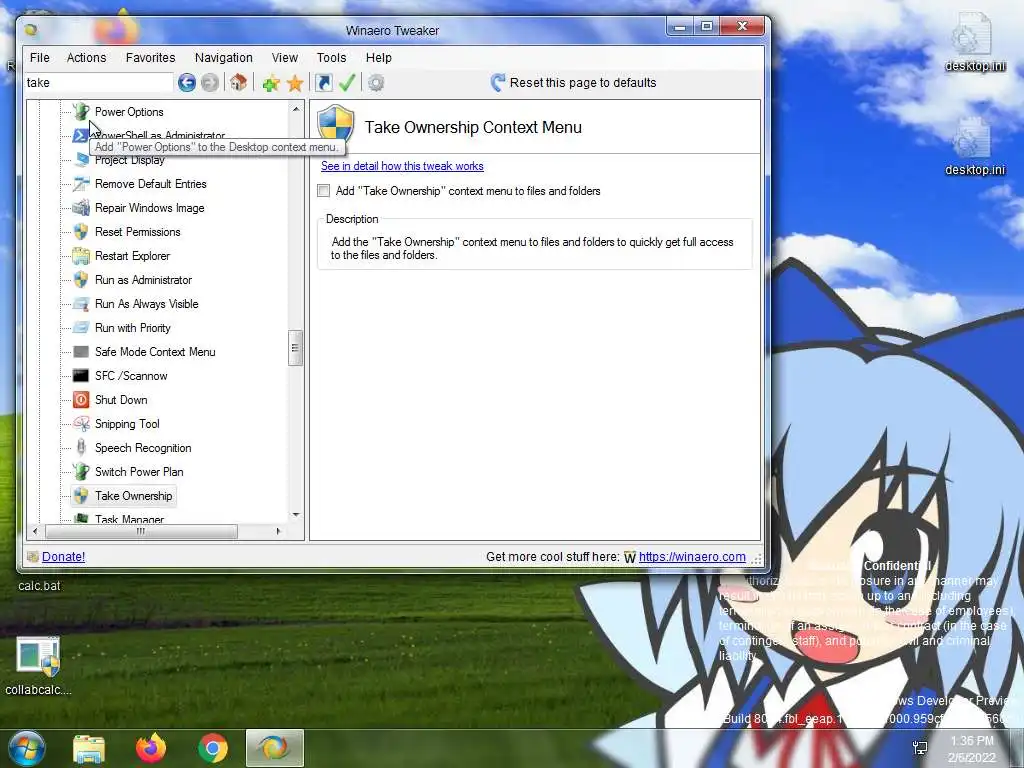Click the Repair Windows Image icon
The height and width of the screenshot is (768, 1024).
pyautogui.click(x=81, y=208)
